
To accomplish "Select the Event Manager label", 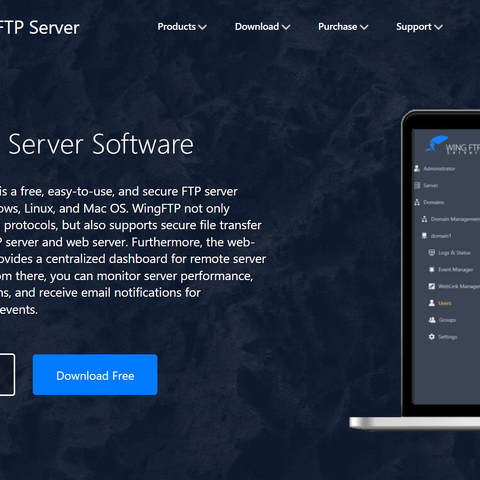I will pyautogui.click(x=455, y=269).
